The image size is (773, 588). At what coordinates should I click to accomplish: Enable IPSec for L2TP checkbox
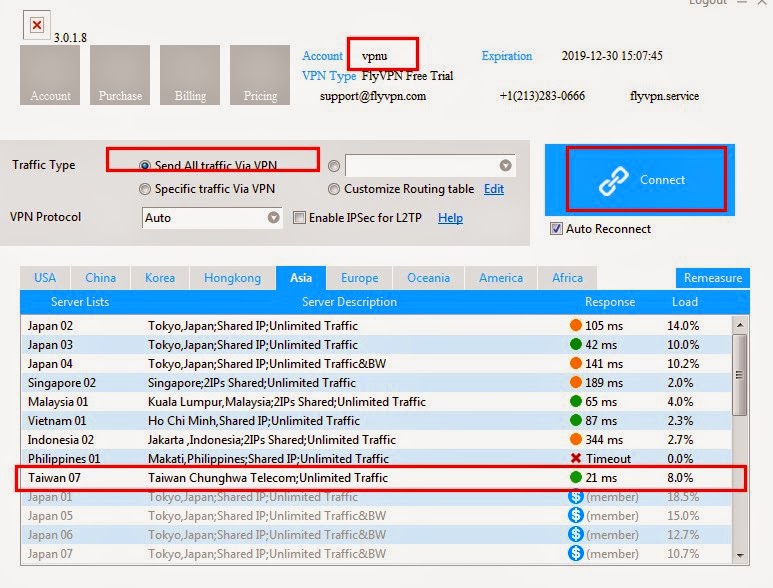tap(299, 218)
